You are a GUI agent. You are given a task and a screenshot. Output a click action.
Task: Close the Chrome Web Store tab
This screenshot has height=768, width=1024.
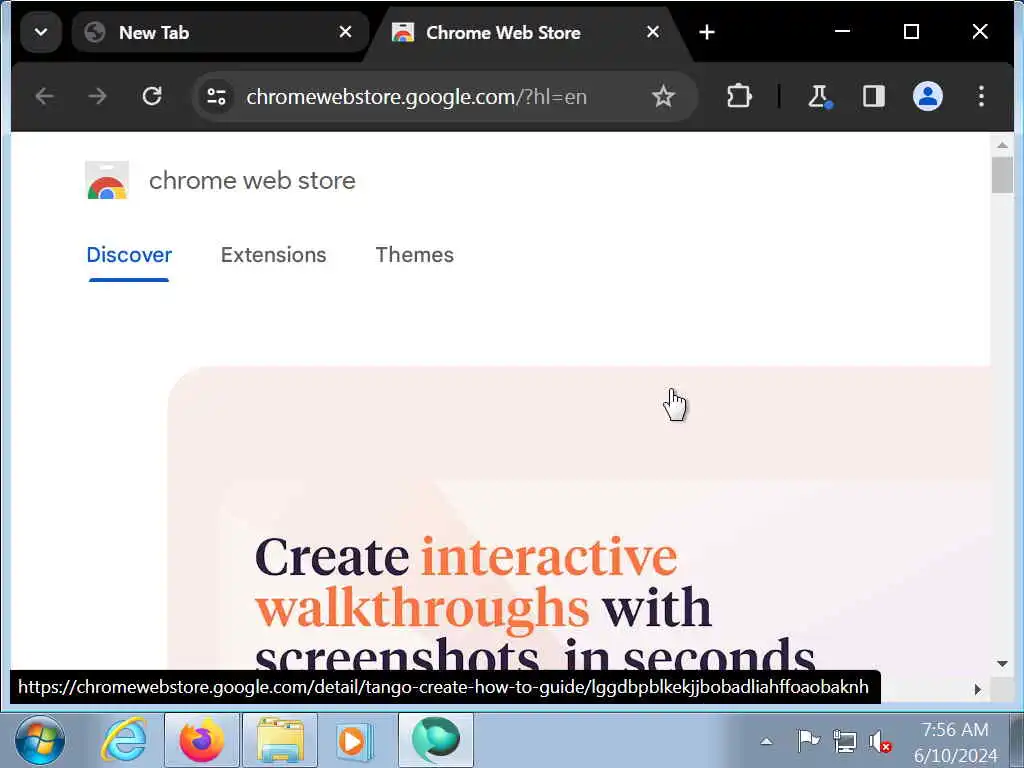652,32
